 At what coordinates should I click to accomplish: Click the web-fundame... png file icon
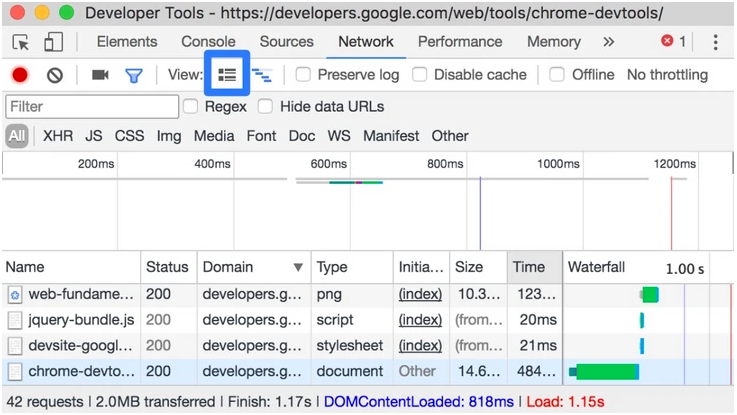(x=15, y=295)
